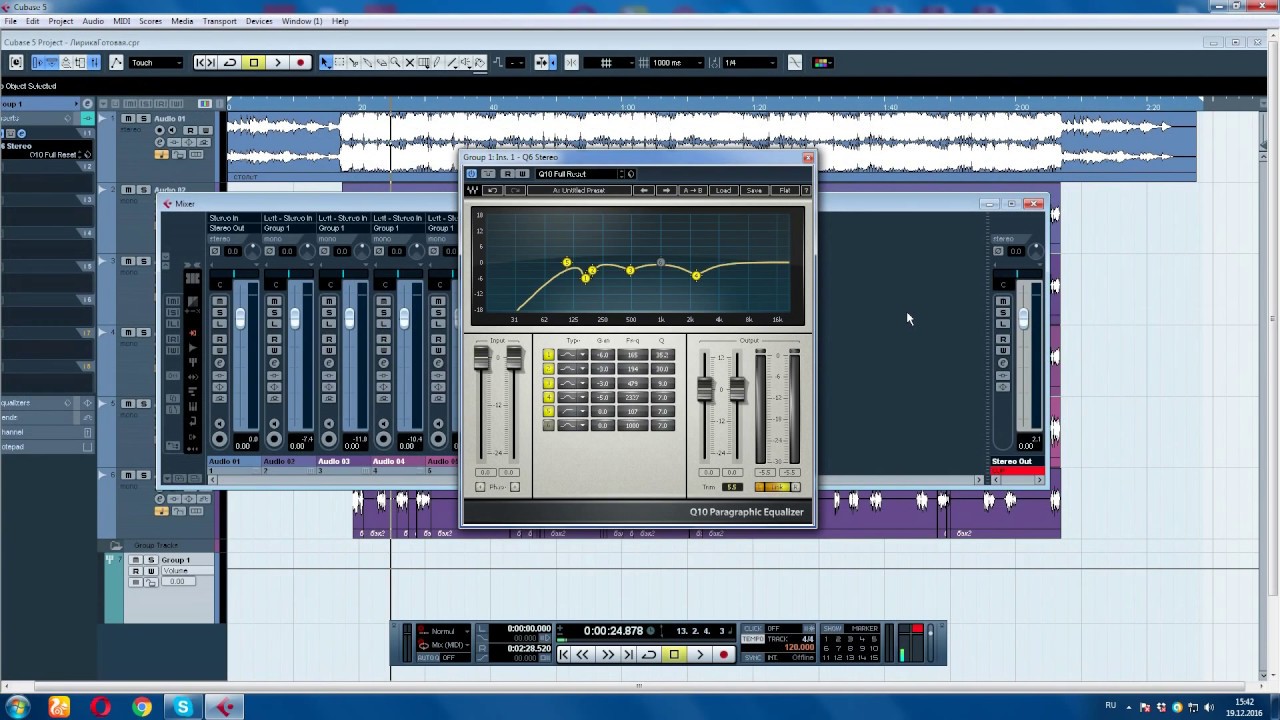Enable EQ band 6
Image resolution: width=1280 pixels, height=720 pixels.
(x=548, y=425)
